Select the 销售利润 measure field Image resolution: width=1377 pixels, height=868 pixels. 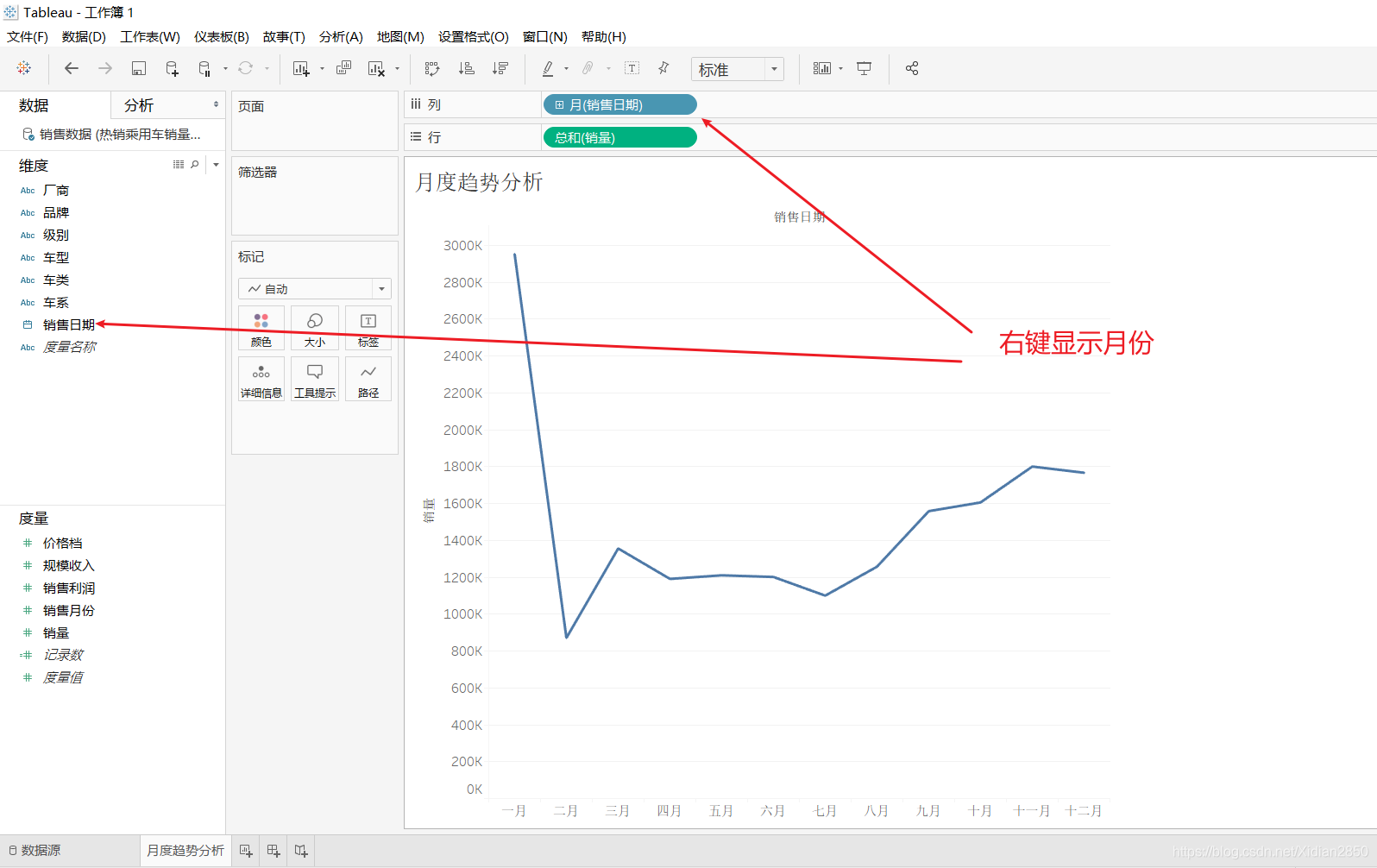(x=69, y=588)
